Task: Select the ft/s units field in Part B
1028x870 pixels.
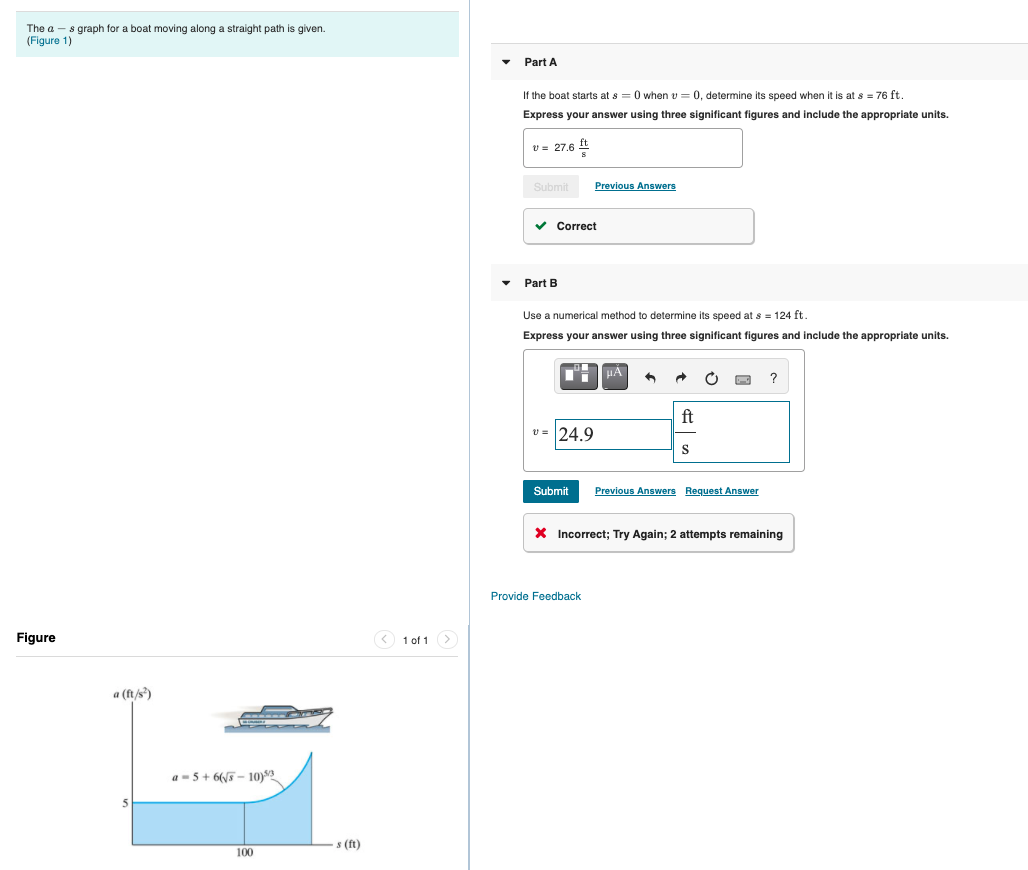Action: click(x=730, y=431)
